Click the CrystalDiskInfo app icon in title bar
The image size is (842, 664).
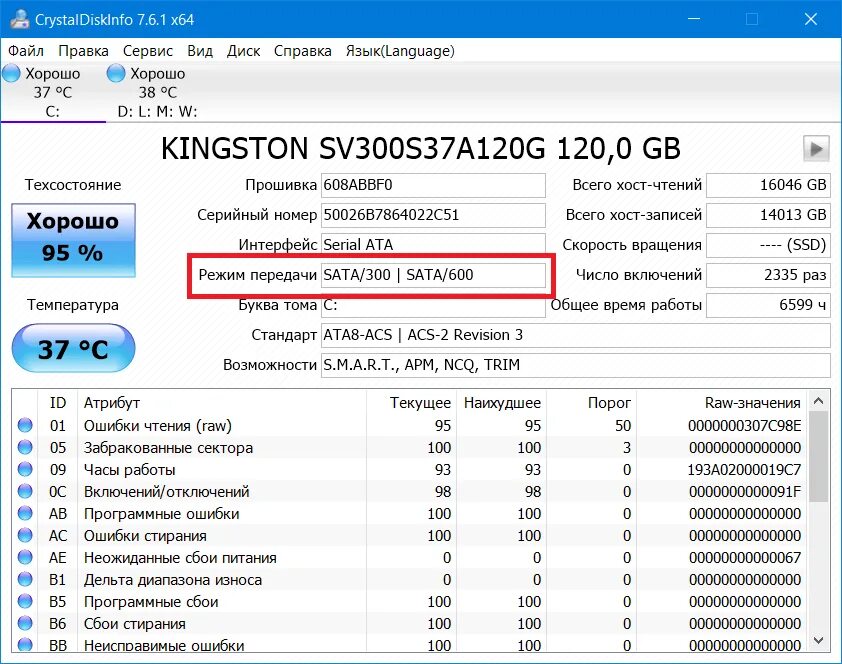(x=20, y=19)
